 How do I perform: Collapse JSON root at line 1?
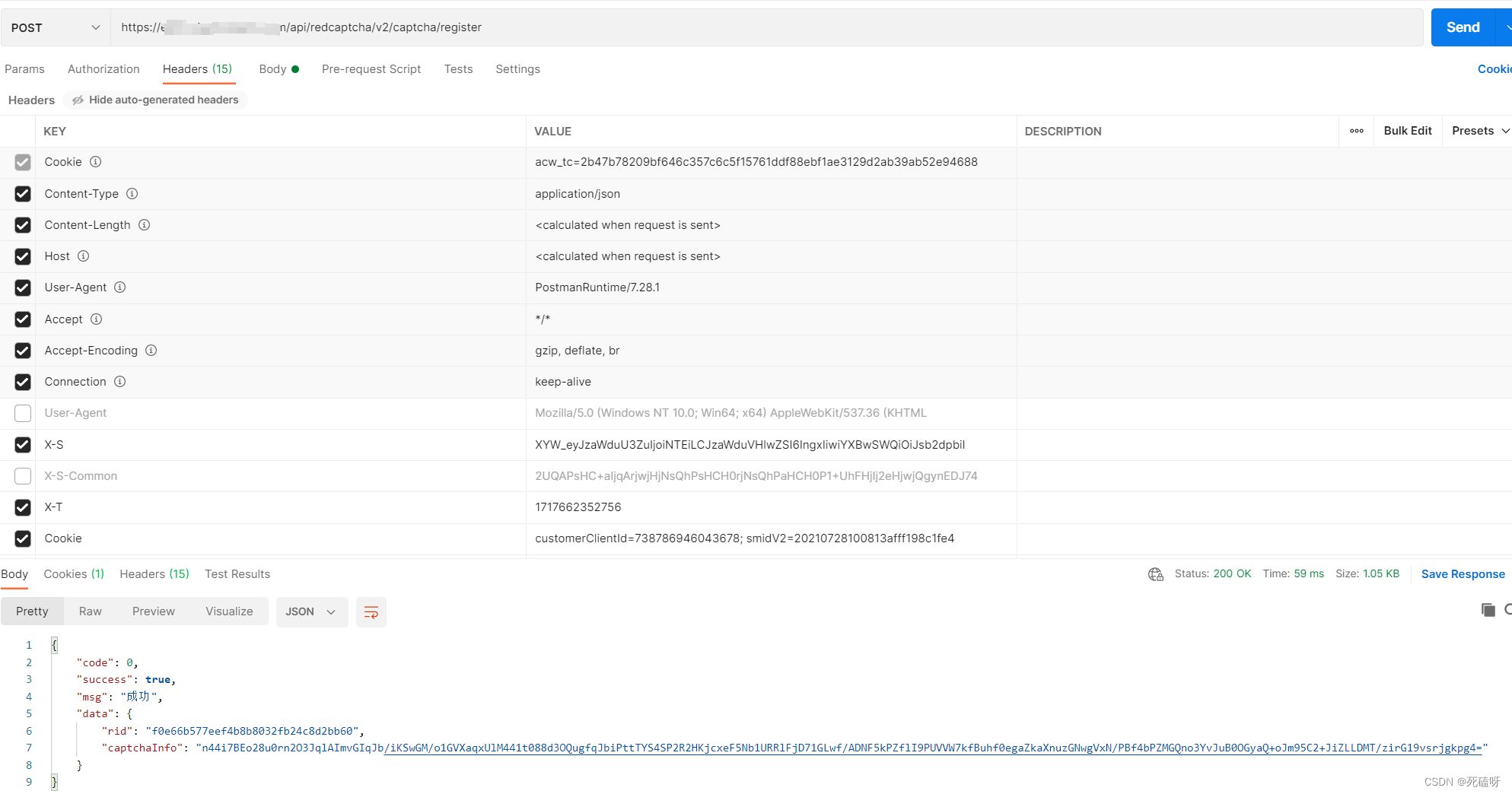[55, 646]
